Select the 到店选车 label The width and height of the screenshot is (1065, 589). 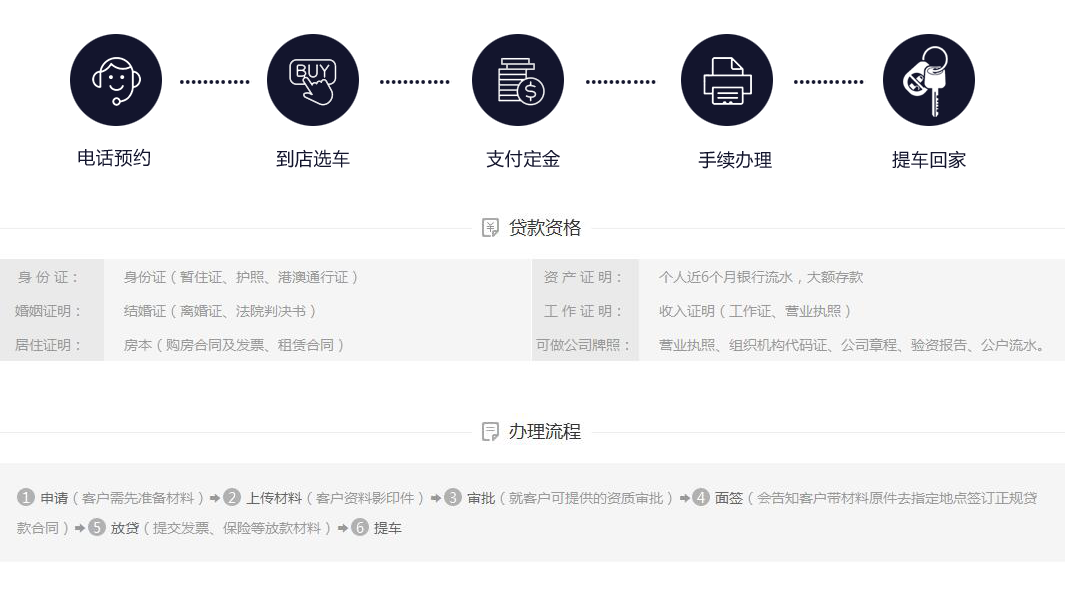pyautogui.click(x=312, y=159)
